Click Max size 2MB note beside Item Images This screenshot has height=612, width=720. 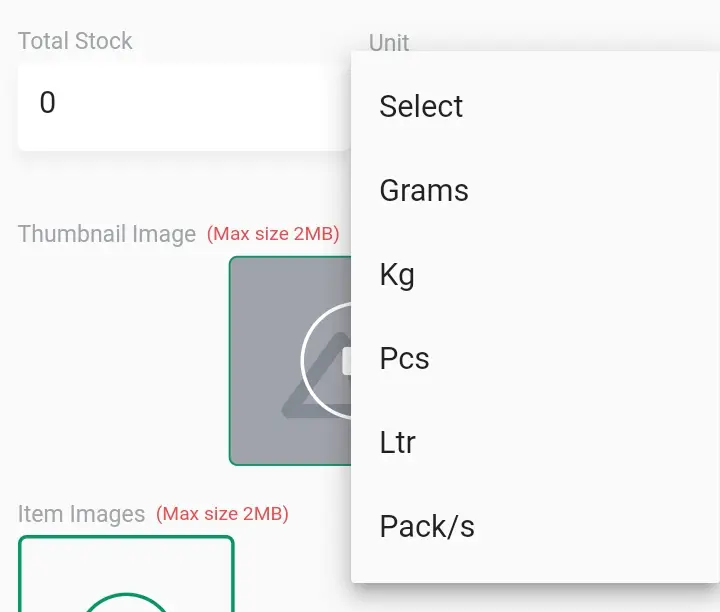coord(222,514)
